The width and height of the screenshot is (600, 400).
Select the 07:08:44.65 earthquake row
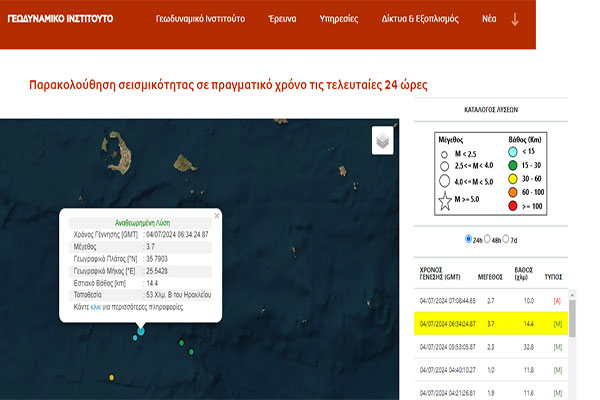point(490,299)
